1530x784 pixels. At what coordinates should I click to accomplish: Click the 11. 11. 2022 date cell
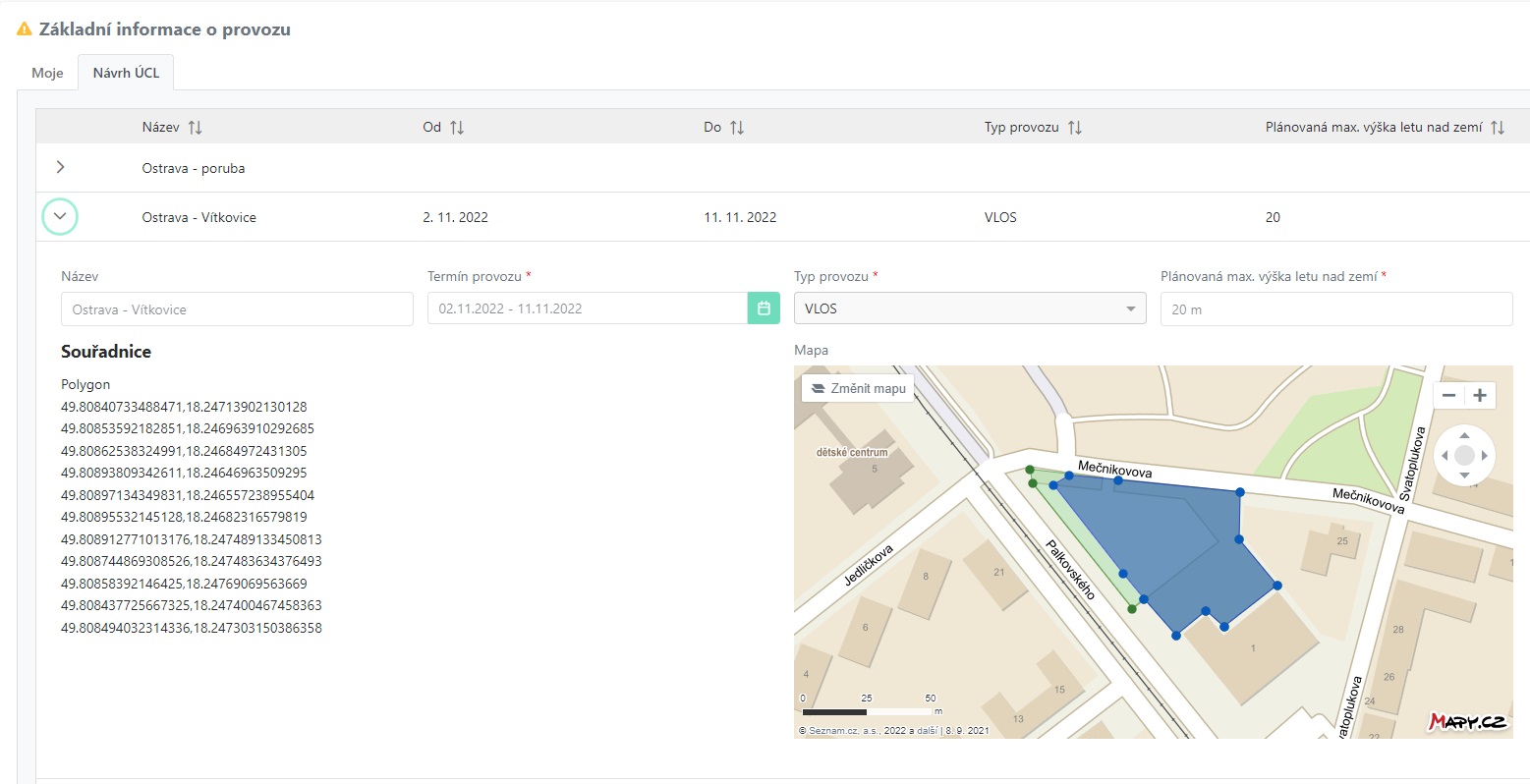pyautogui.click(x=740, y=217)
